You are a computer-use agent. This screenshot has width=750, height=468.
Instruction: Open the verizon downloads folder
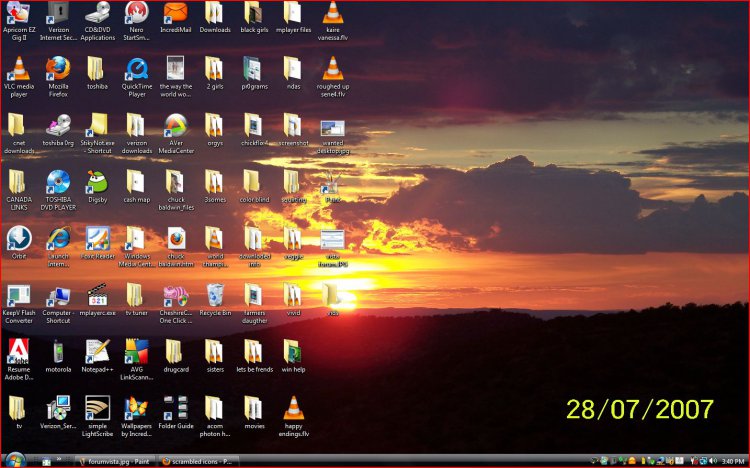click(x=137, y=134)
